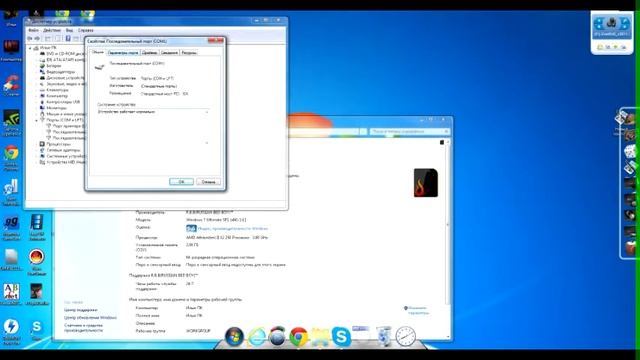Confirm the COM port dialog with OK

click(x=181, y=182)
